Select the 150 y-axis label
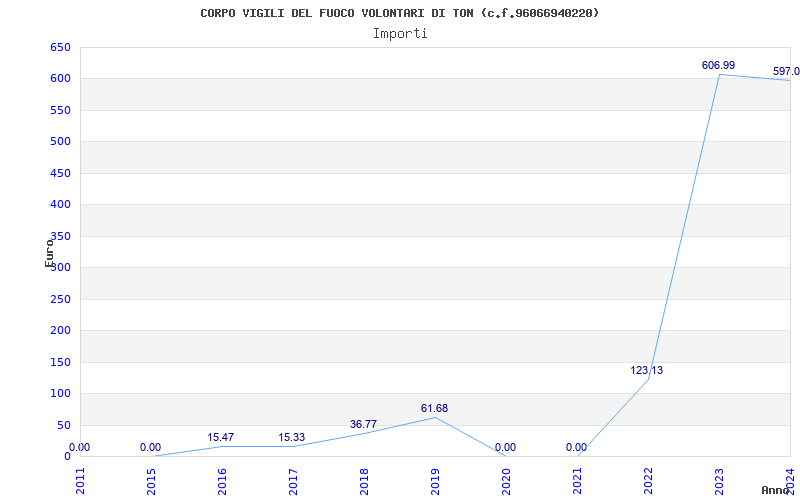The image size is (800, 500). click(60, 362)
